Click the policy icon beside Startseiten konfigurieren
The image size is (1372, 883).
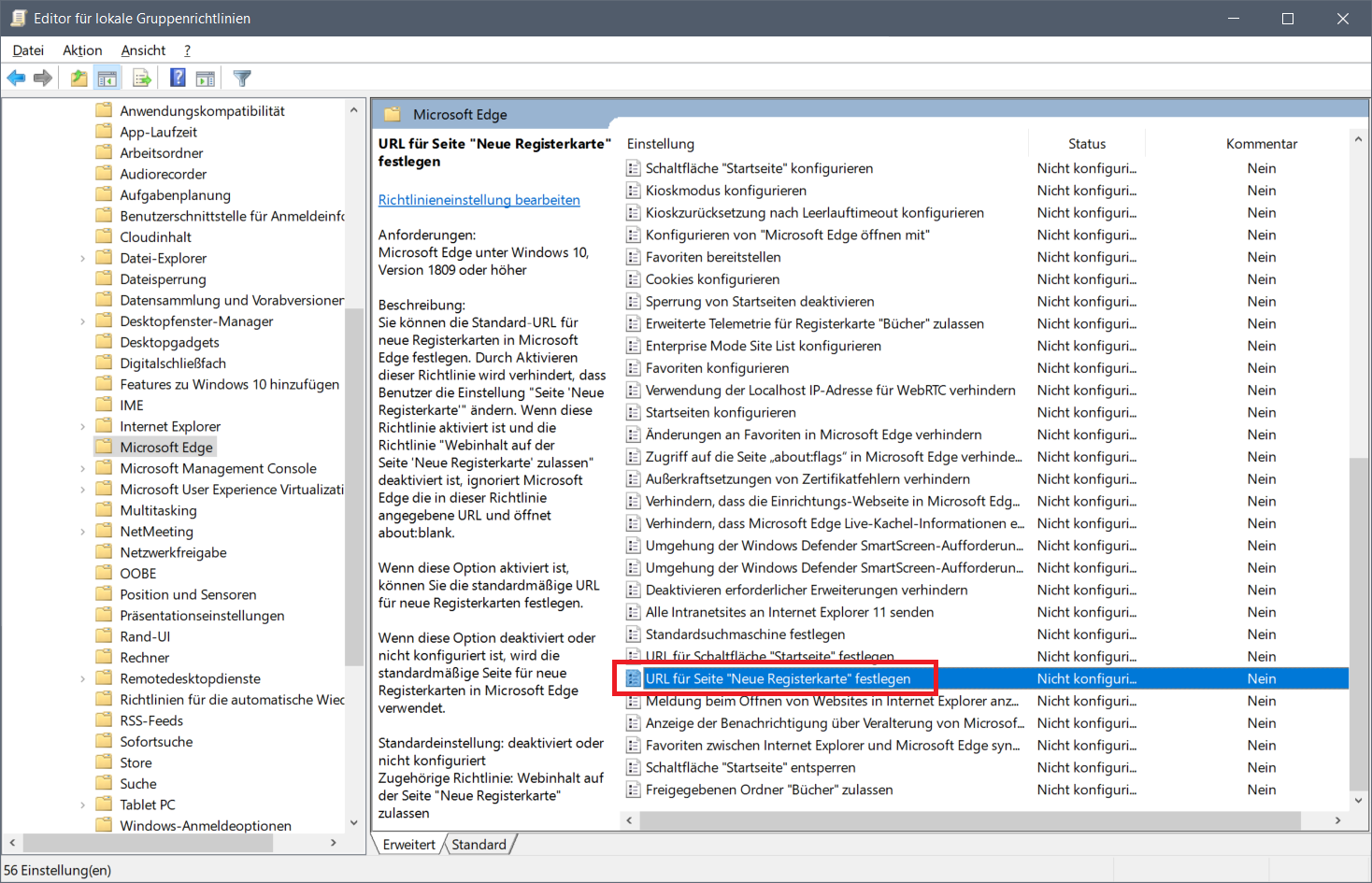coord(634,412)
